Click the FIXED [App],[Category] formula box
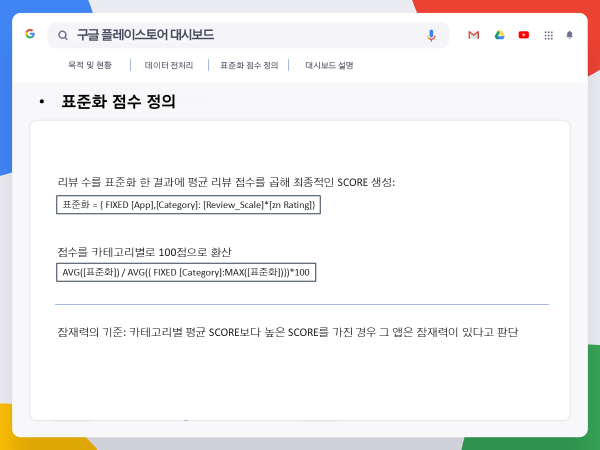 pyautogui.click(x=188, y=205)
